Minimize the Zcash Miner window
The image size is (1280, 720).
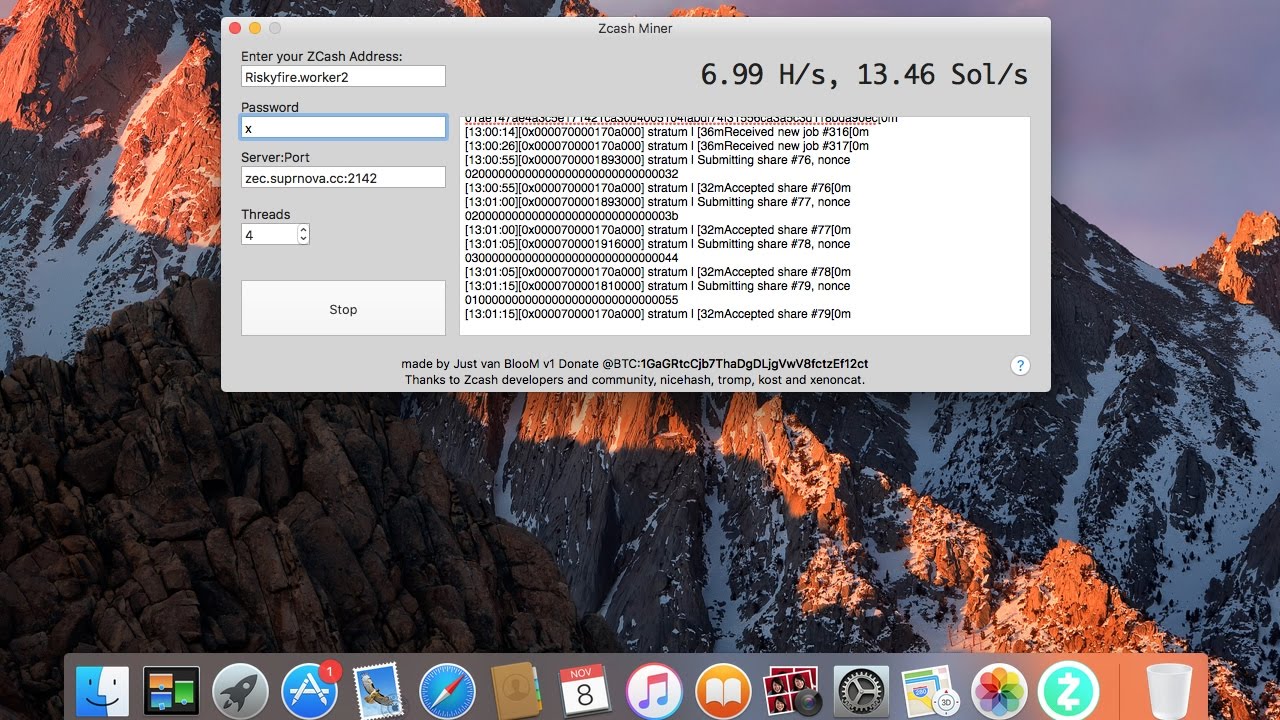255,28
